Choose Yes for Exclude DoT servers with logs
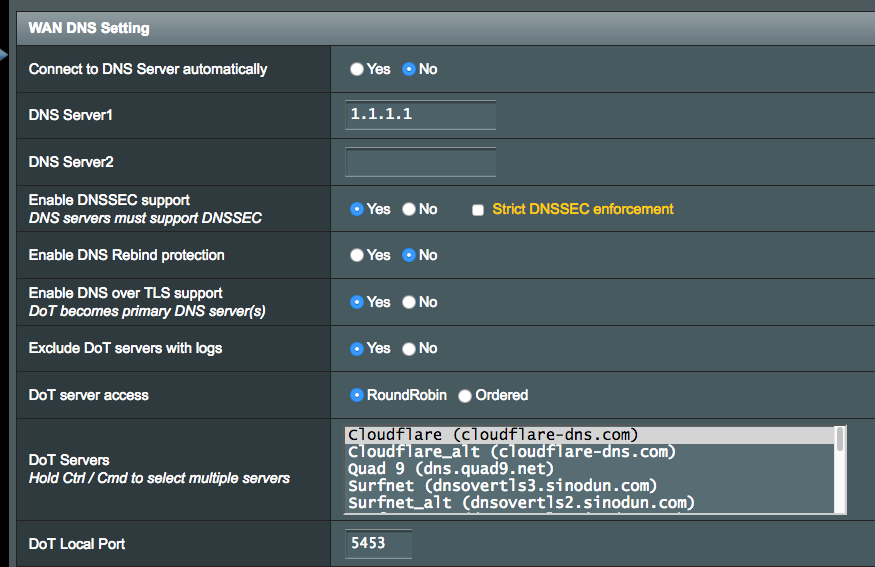 357,349
